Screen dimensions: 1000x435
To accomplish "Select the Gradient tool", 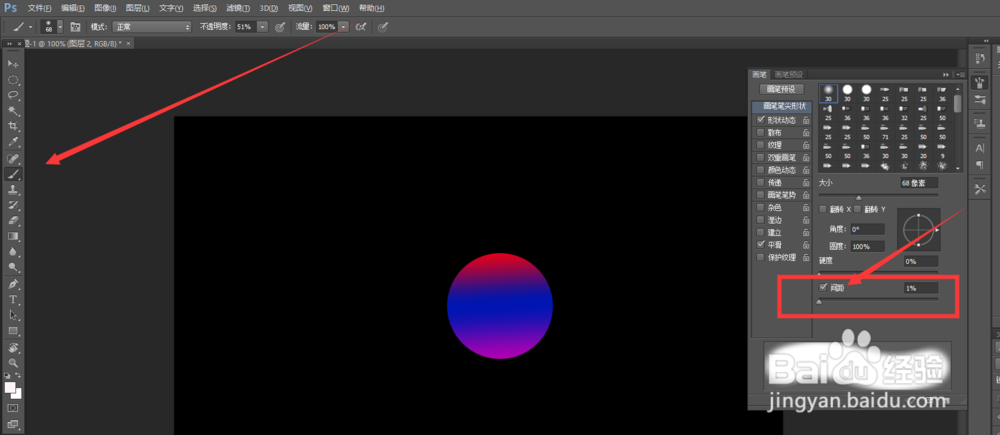I will [x=13, y=237].
